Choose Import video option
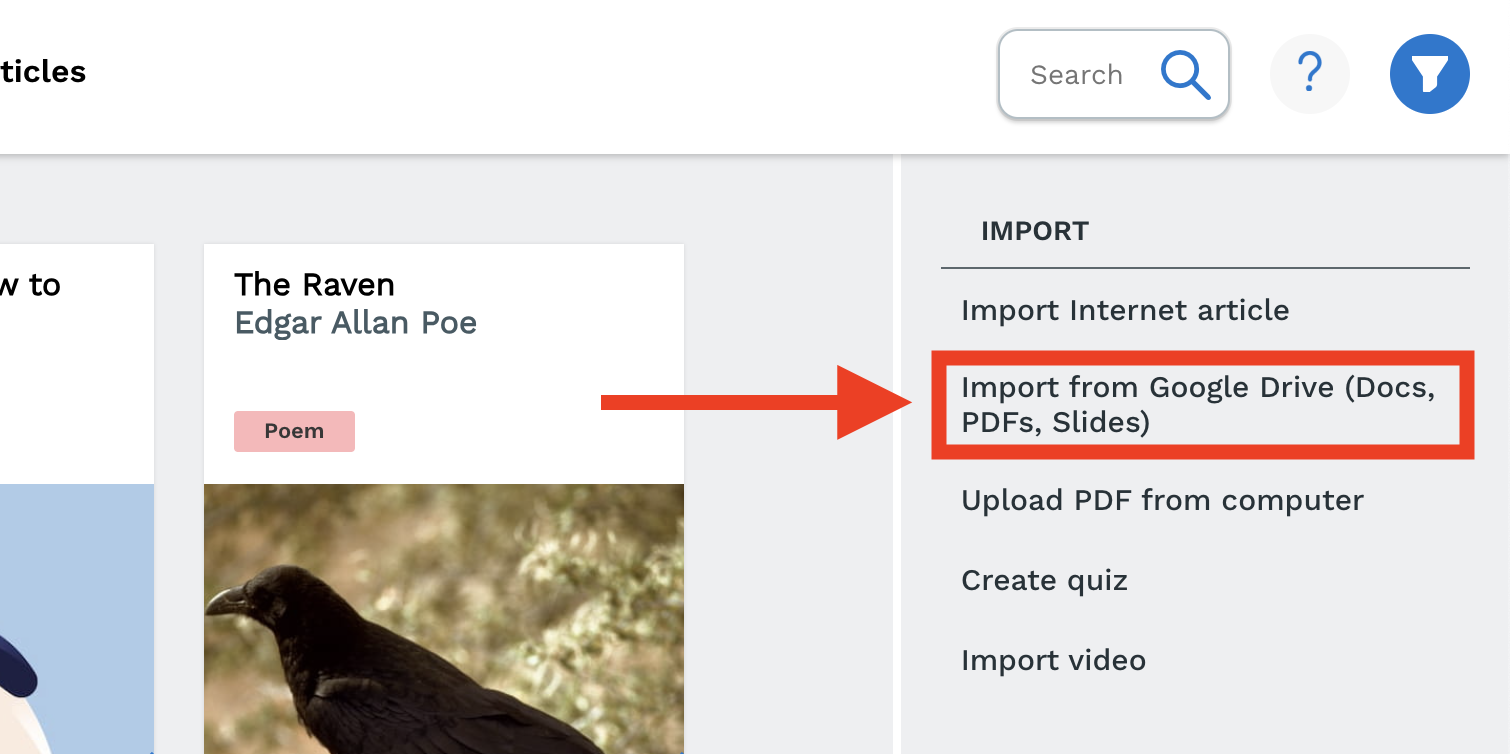 (x=1053, y=660)
